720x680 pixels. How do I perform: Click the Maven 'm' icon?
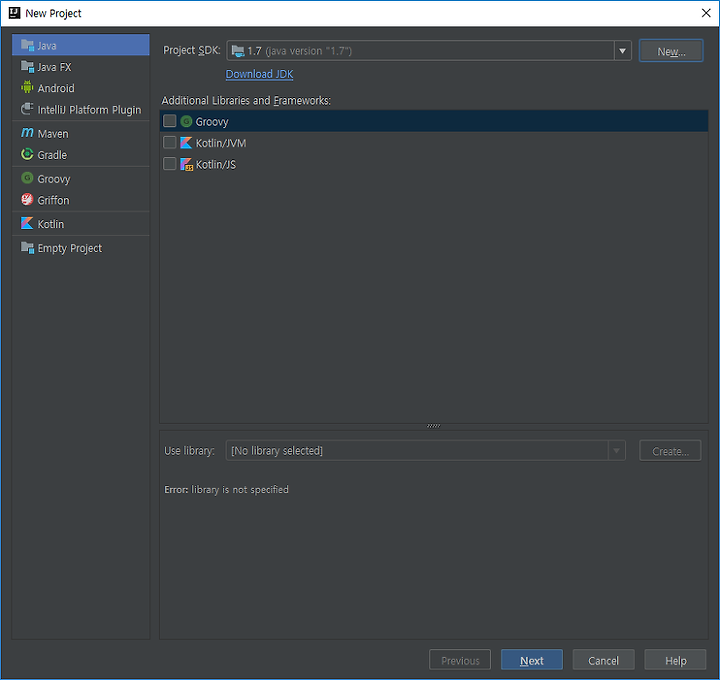[27, 133]
